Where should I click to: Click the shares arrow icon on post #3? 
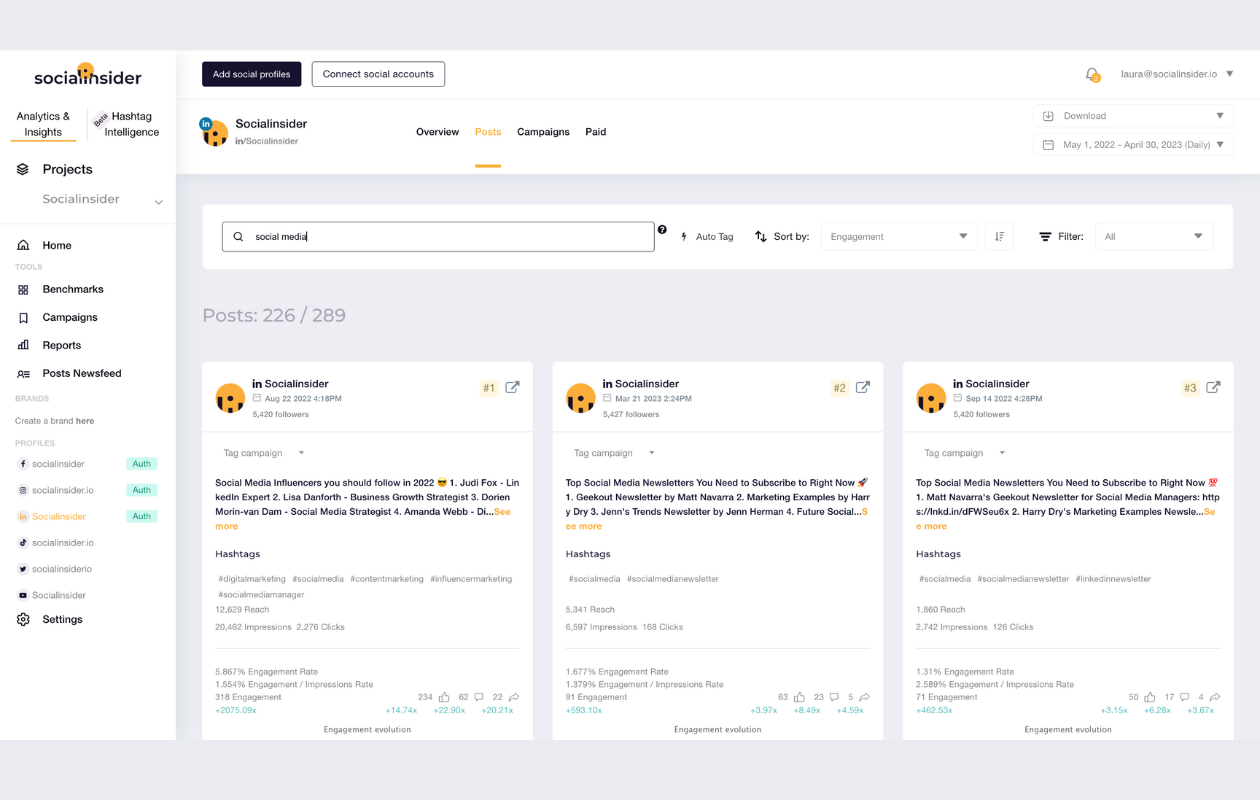point(1215,697)
